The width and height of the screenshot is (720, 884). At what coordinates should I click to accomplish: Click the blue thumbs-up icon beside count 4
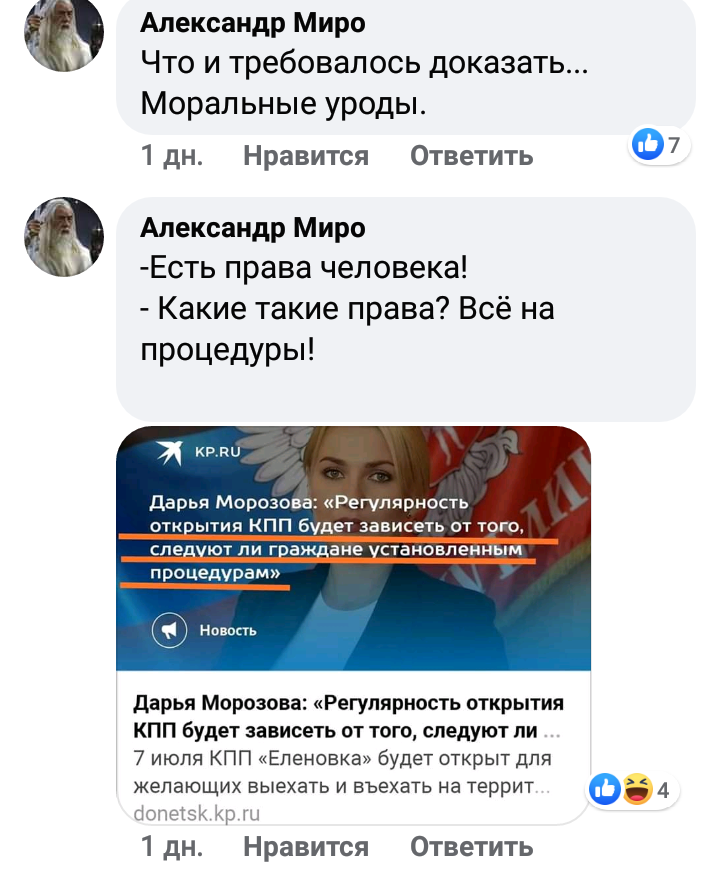605,789
